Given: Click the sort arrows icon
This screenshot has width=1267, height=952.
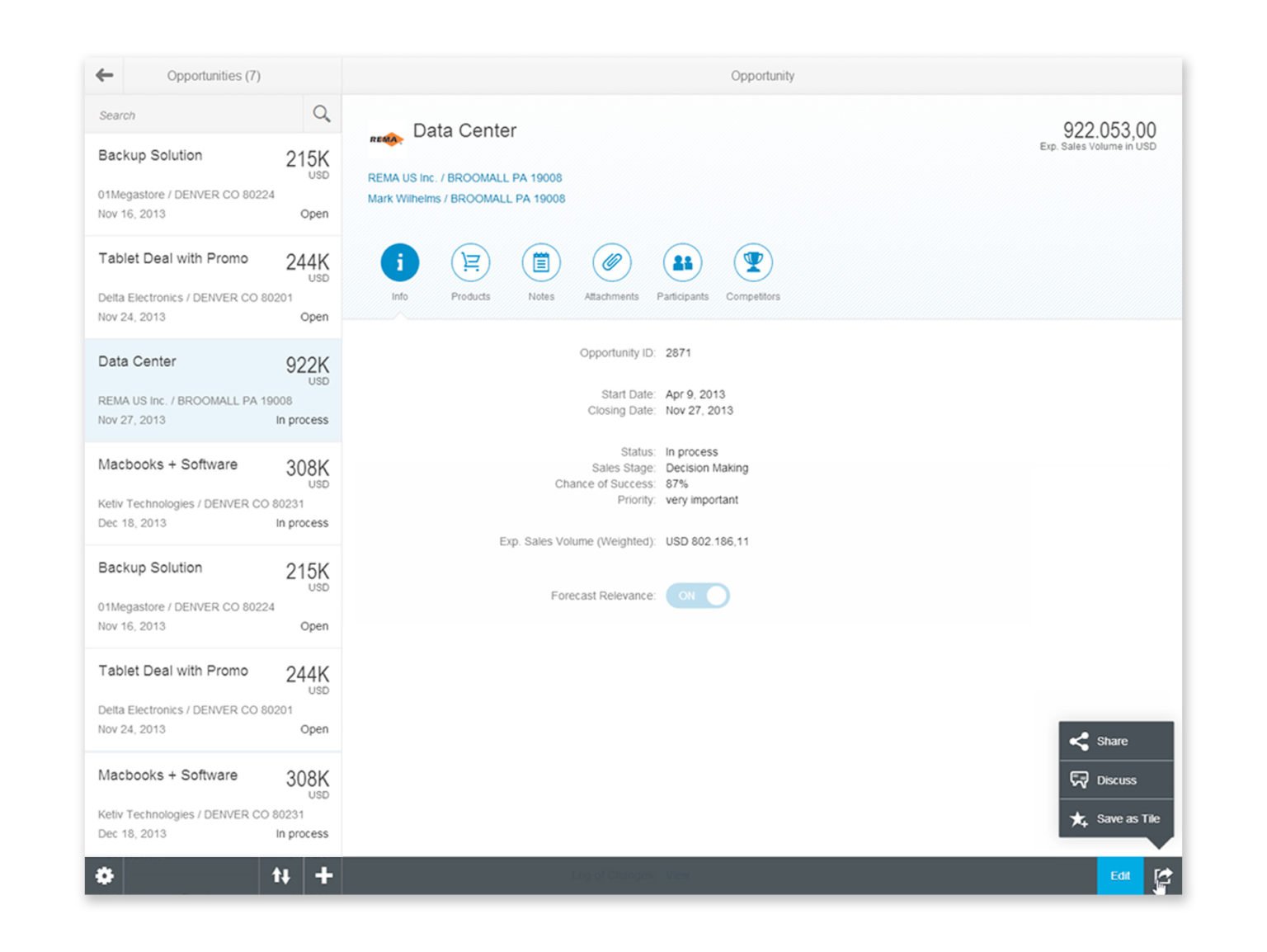Looking at the screenshot, I should (x=281, y=875).
